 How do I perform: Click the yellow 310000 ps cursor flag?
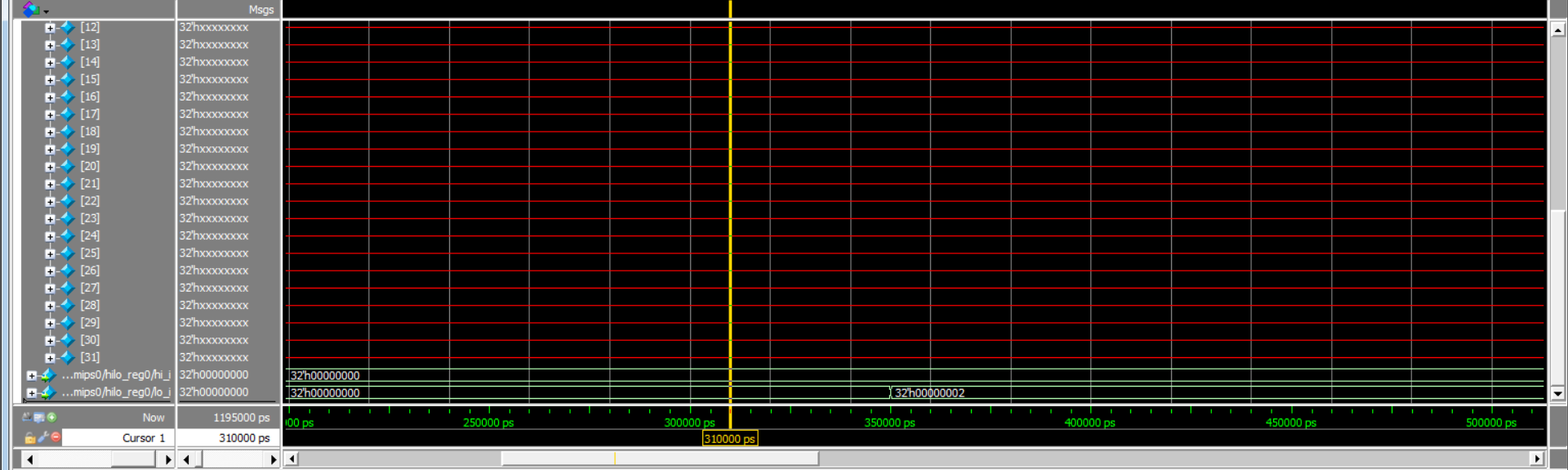(x=729, y=439)
